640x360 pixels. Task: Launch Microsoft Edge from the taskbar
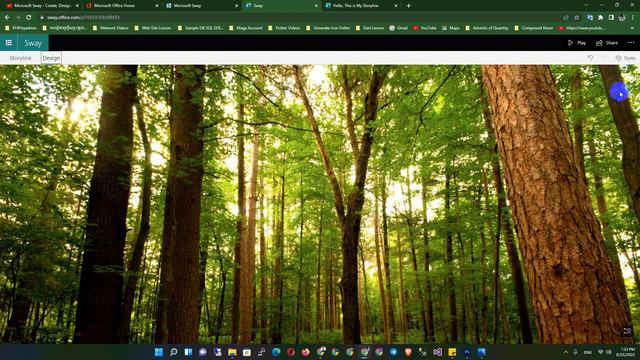point(276,352)
